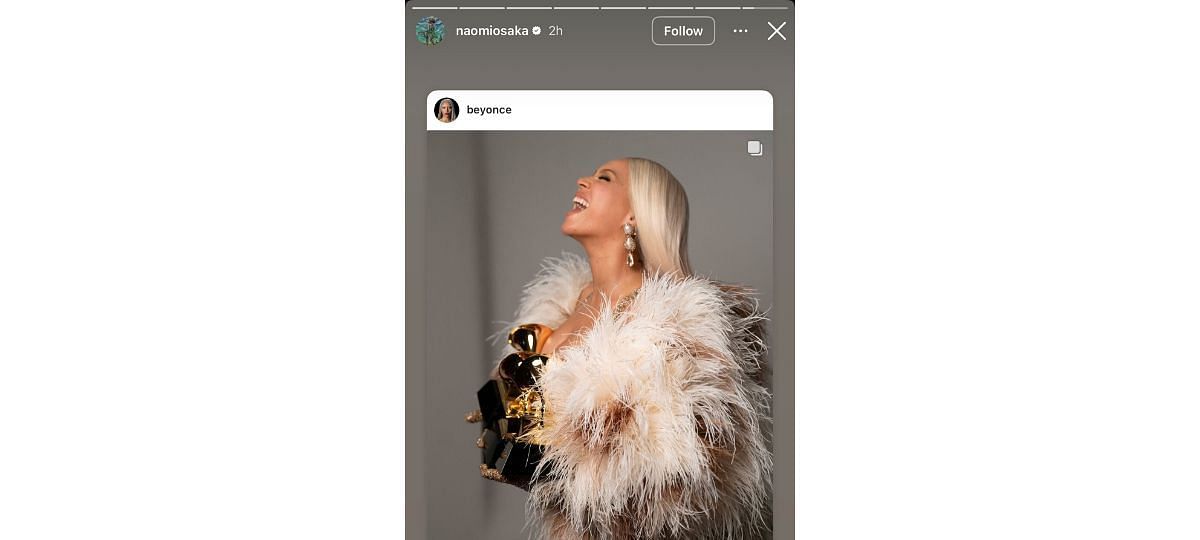This screenshot has width=1200, height=540.
Task: Close the story viewer with X
Action: point(777,31)
